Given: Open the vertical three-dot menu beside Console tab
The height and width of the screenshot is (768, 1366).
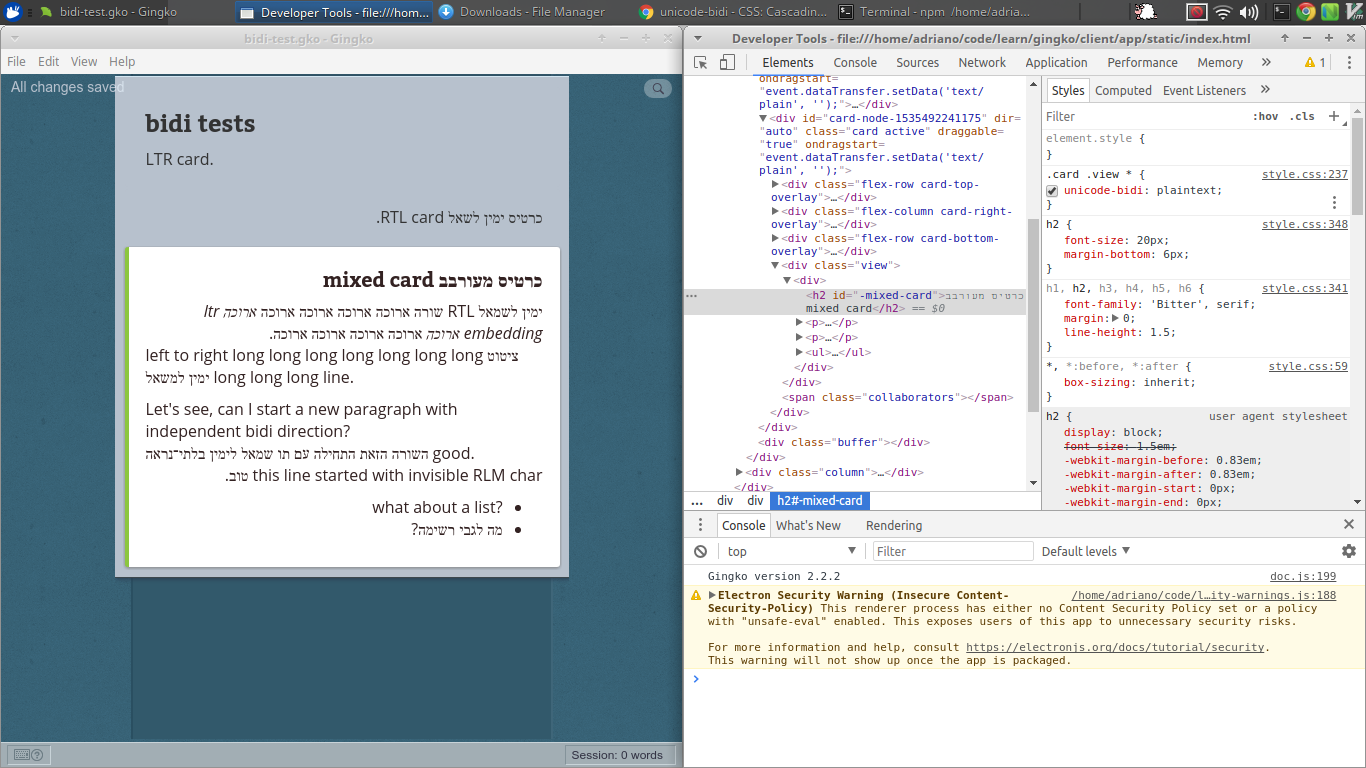Looking at the screenshot, I should click(x=700, y=525).
